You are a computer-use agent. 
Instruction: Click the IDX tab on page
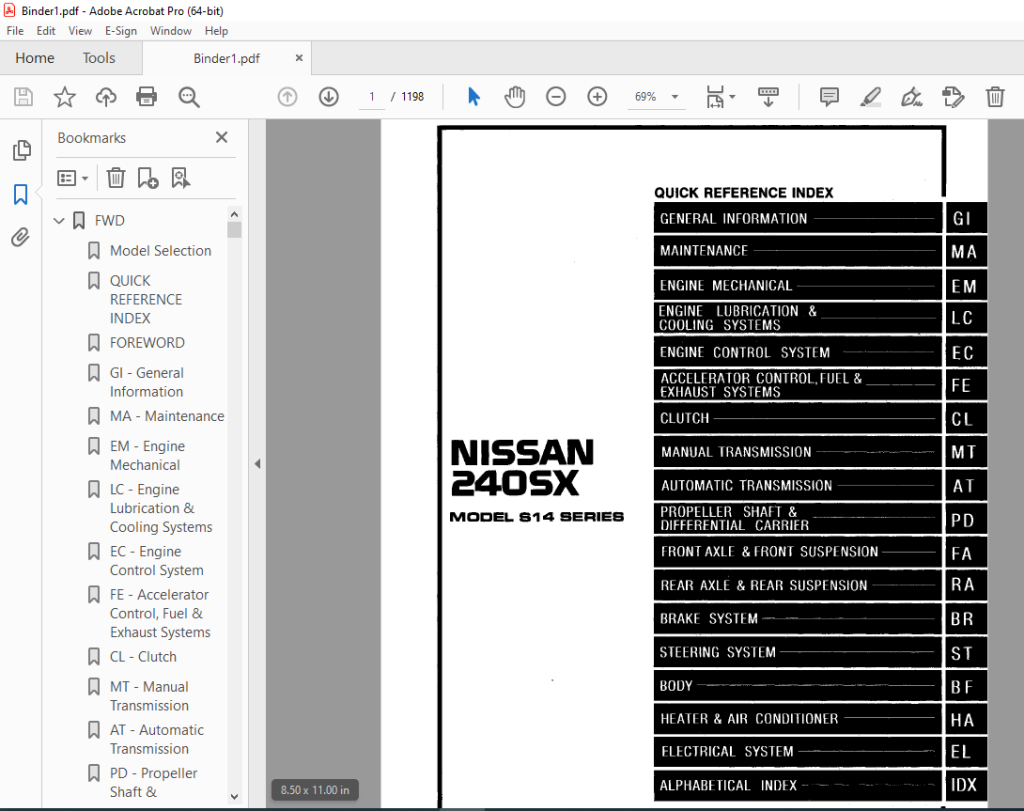(965, 785)
